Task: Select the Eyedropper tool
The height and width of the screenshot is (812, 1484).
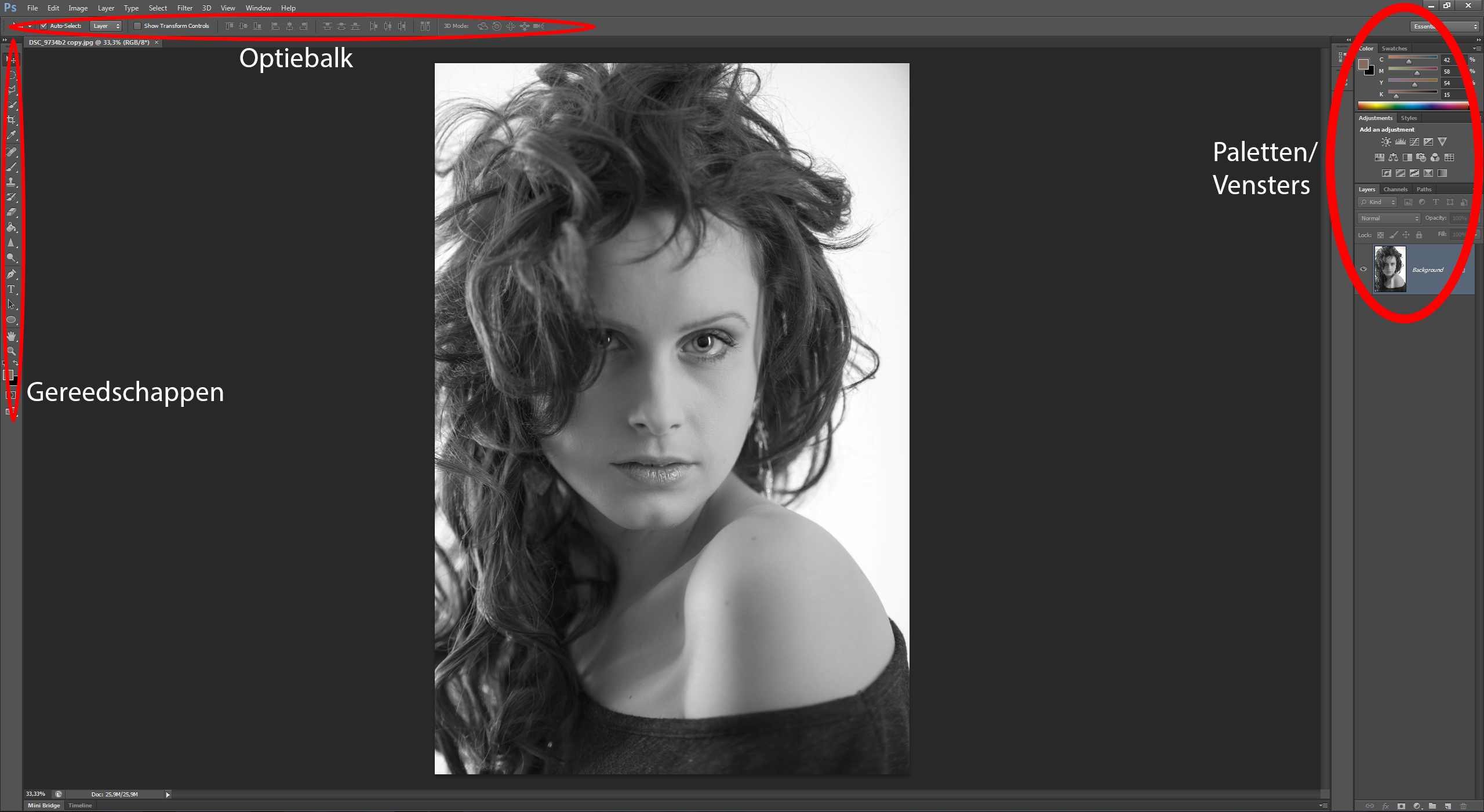Action: coord(11,136)
